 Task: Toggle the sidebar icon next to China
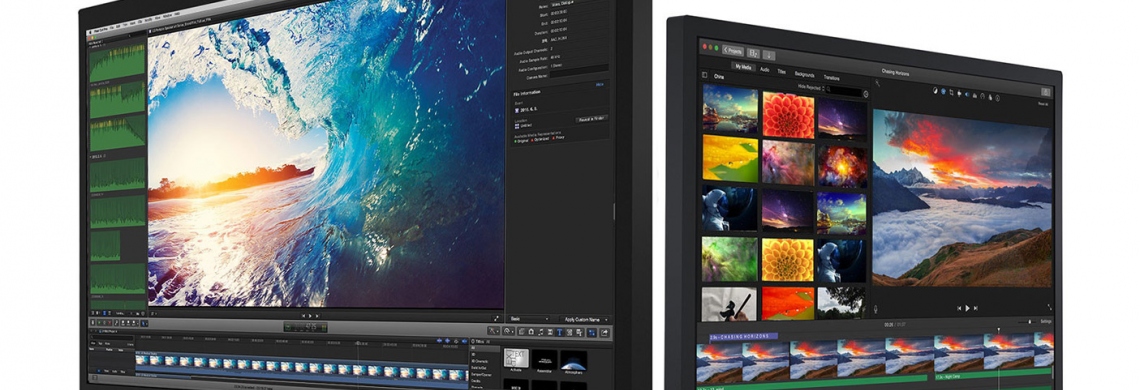(x=704, y=75)
